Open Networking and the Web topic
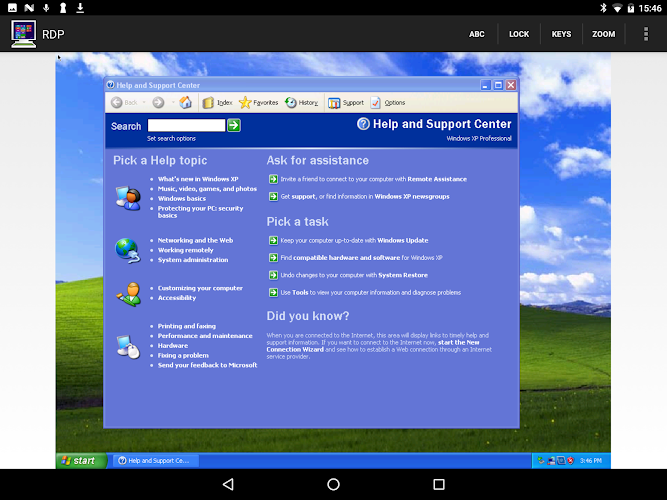The height and width of the screenshot is (500, 667). tap(195, 240)
